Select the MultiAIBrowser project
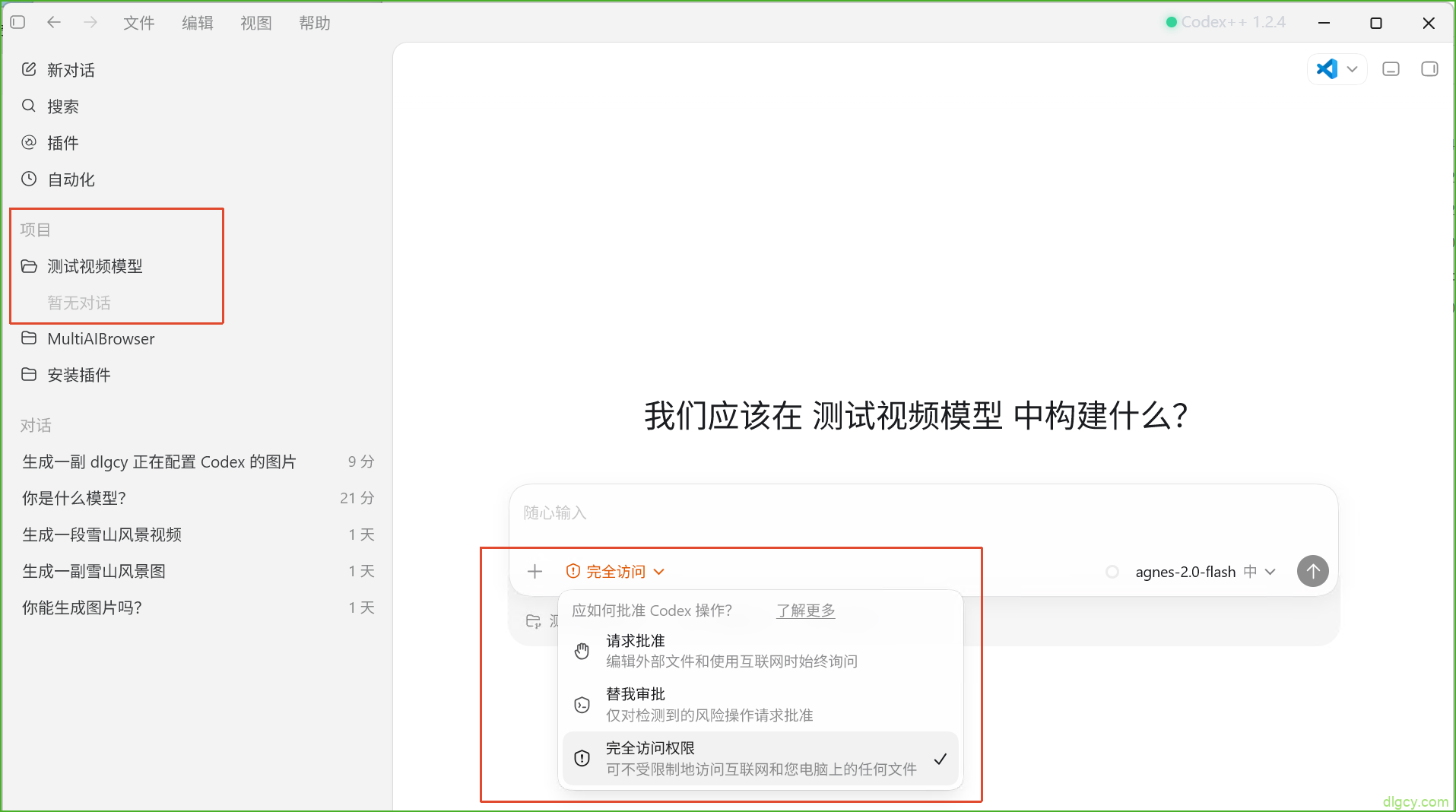The height and width of the screenshot is (812, 1456). 198,338
